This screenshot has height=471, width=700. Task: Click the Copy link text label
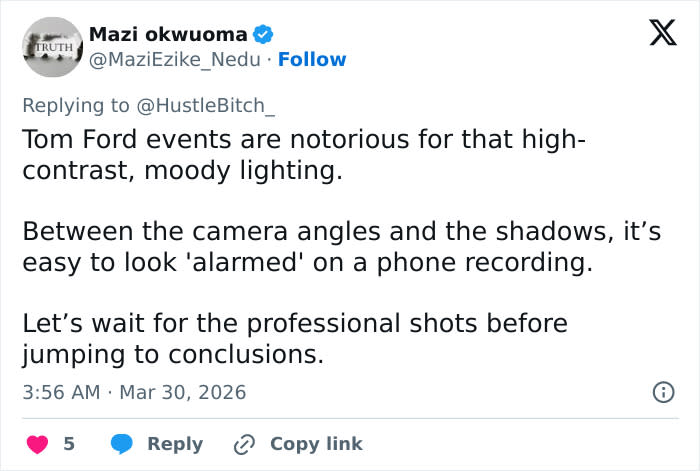click(x=316, y=443)
